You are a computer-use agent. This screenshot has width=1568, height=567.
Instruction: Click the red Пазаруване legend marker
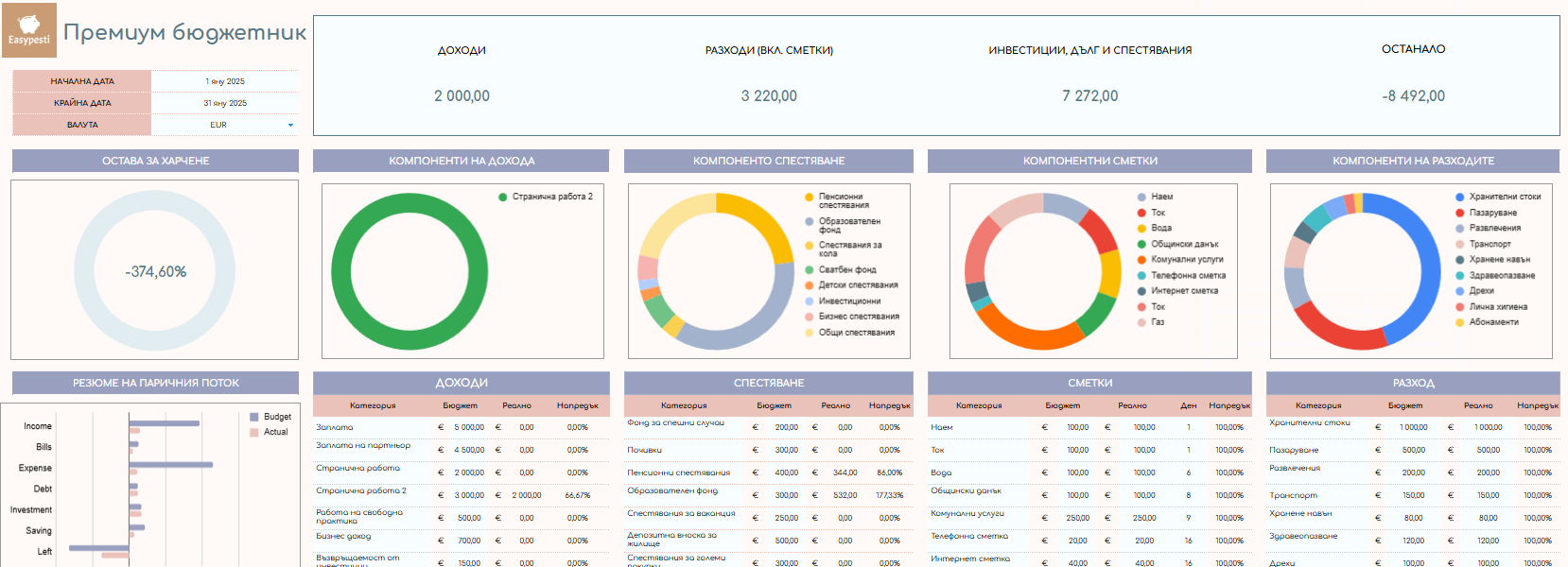click(x=1460, y=213)
